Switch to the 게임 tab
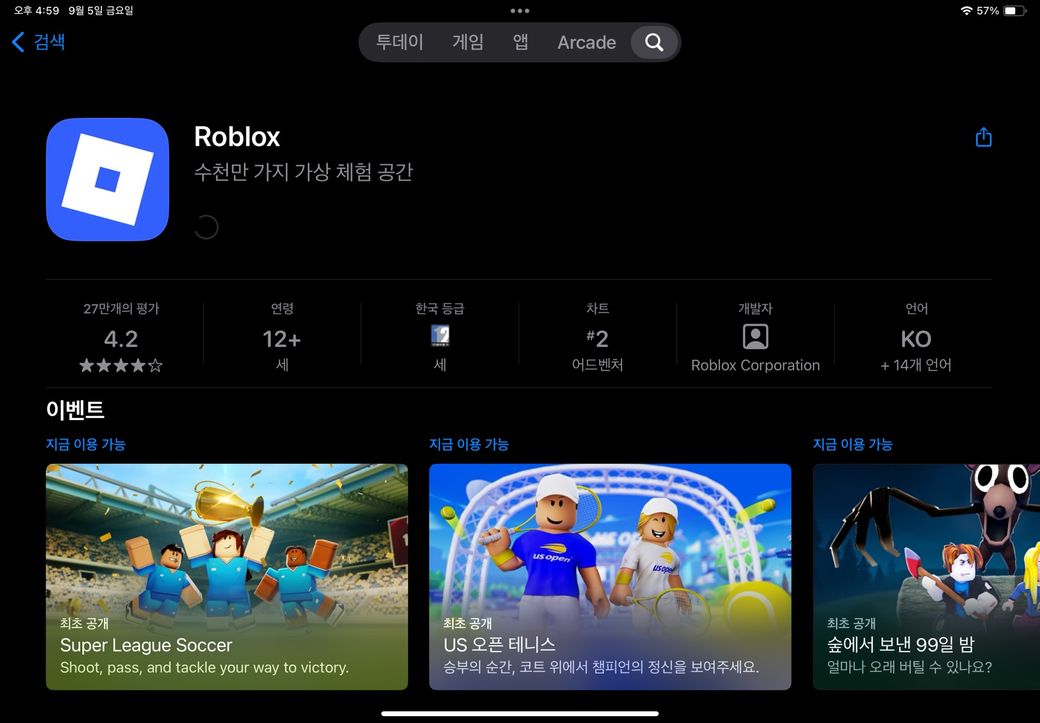 tap(468, 42)
